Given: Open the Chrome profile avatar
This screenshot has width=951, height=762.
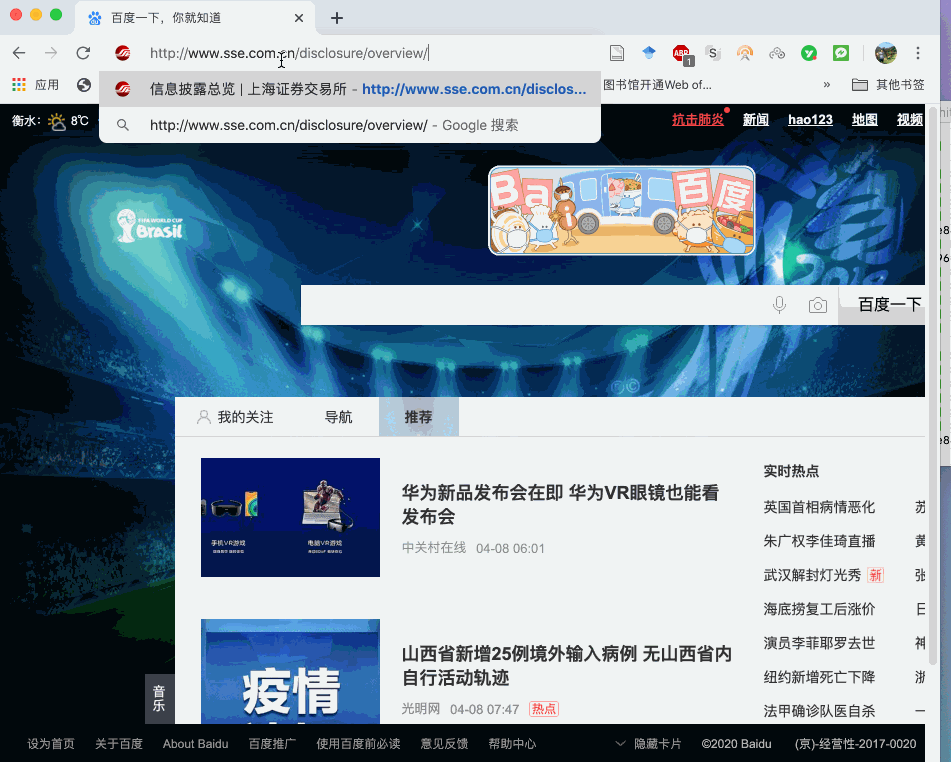Looking at the screenshot, I should [x=885, y=53].
